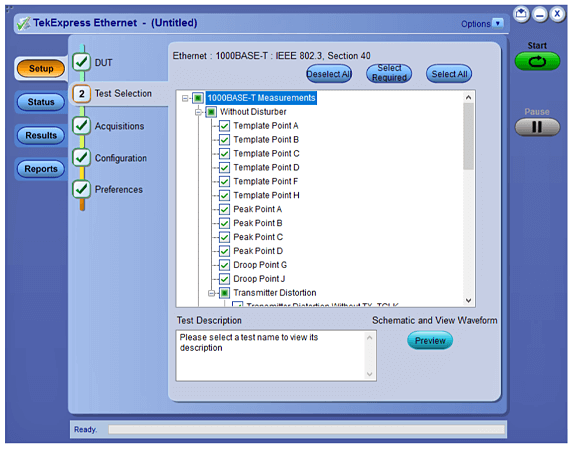Select the Peak Point C test name

[x=258, y=237]
